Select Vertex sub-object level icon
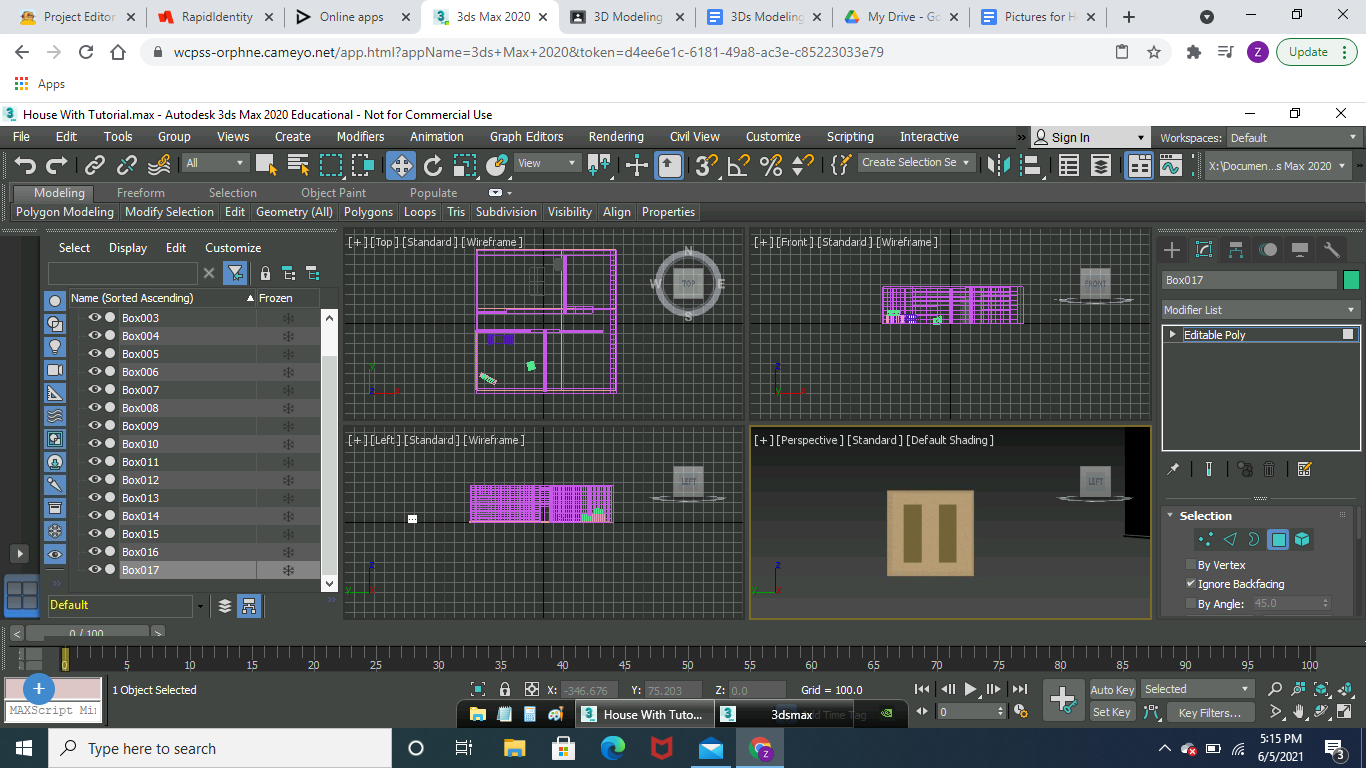This screenshot has width=1366, height=768. (1205, 540)
